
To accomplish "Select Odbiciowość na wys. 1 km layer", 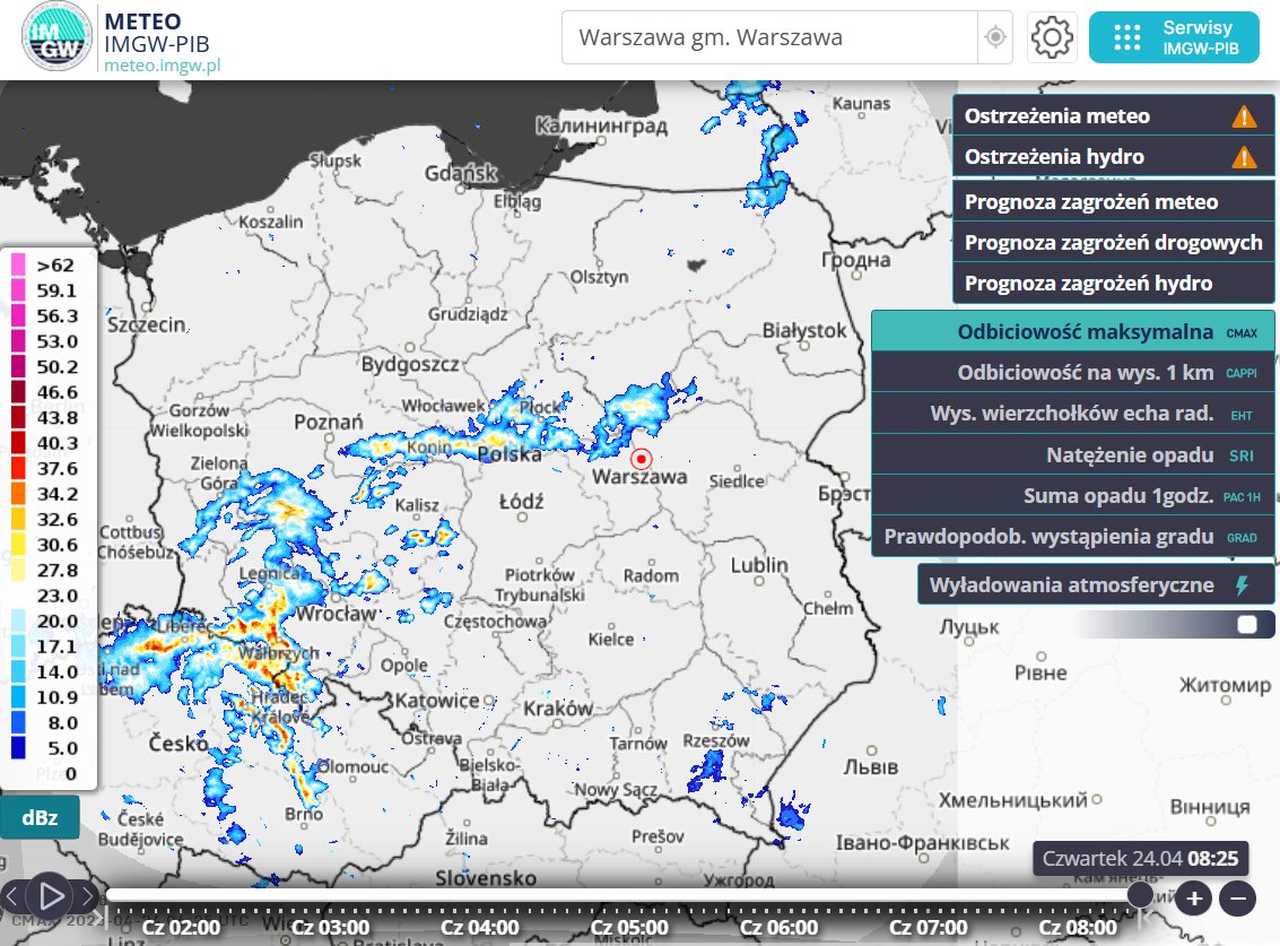I will 1074,372.
